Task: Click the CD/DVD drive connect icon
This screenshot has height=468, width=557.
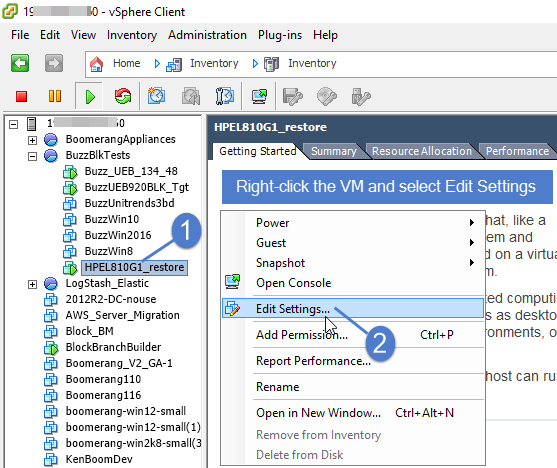Action: pyautogui.click(x=327, y=96)
